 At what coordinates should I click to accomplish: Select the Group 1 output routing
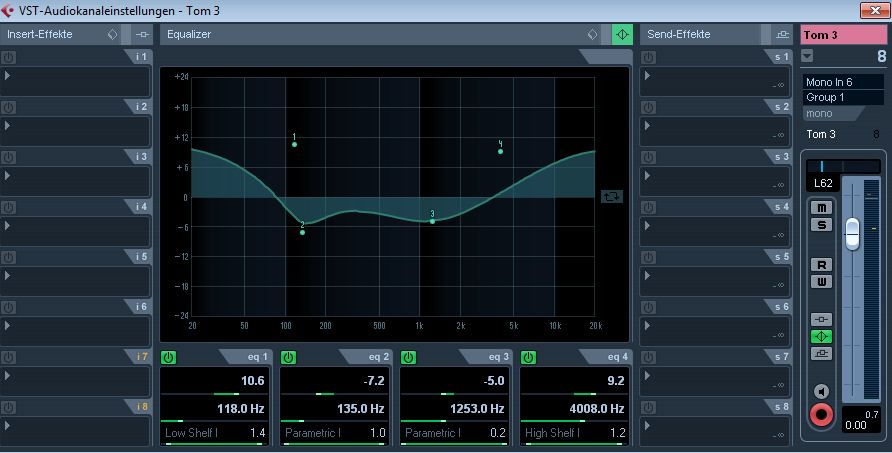click(843, 97)
